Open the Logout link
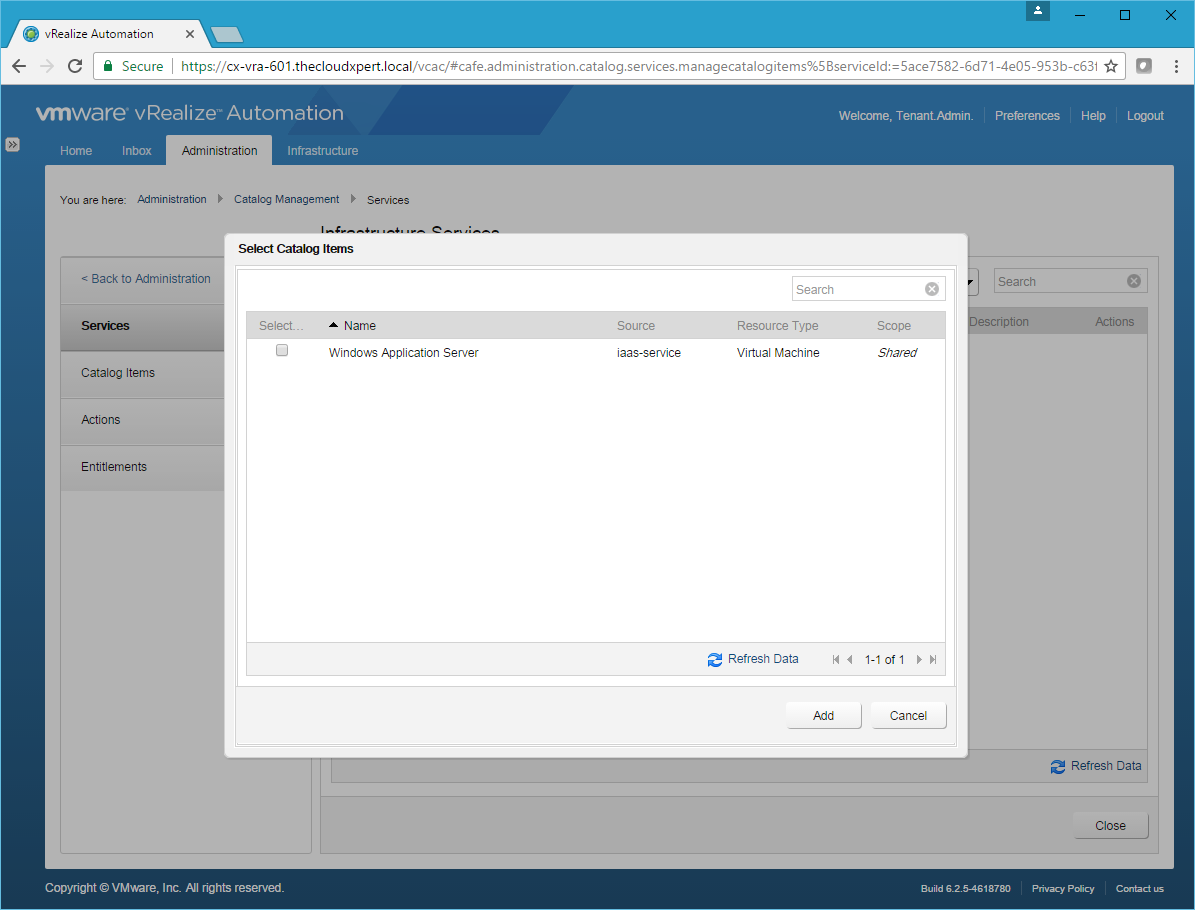 tap(1145, 116)
